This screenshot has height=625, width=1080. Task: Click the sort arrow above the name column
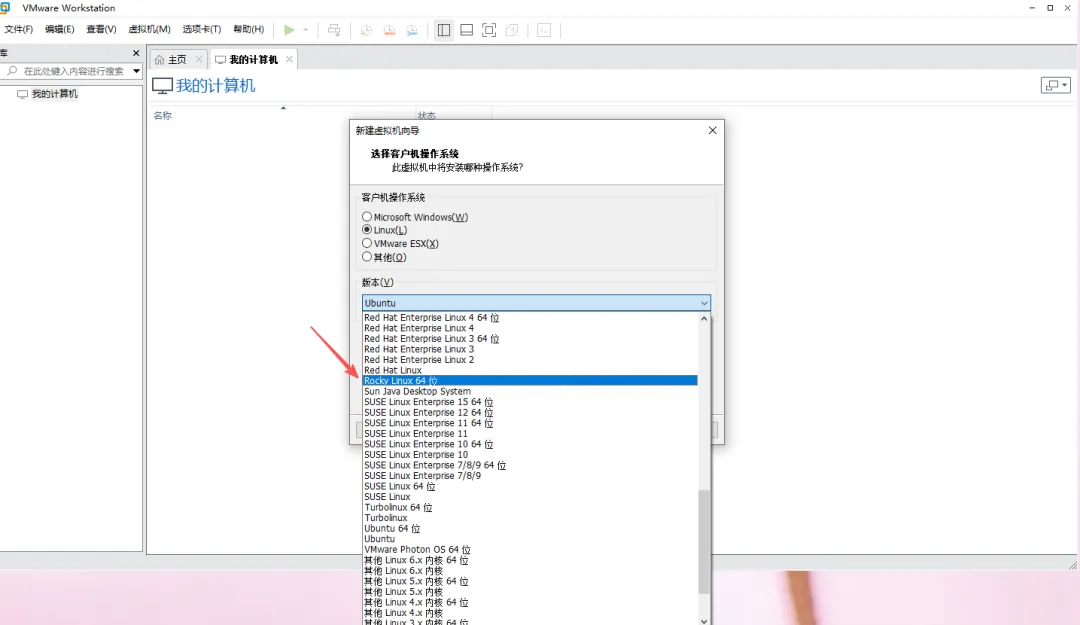click(283, 108)
